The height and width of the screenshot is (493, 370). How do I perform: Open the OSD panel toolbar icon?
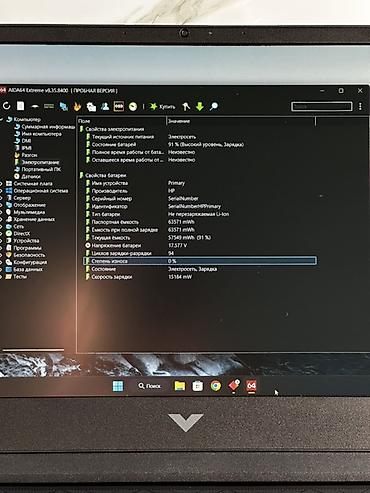[x=119, y=106]
